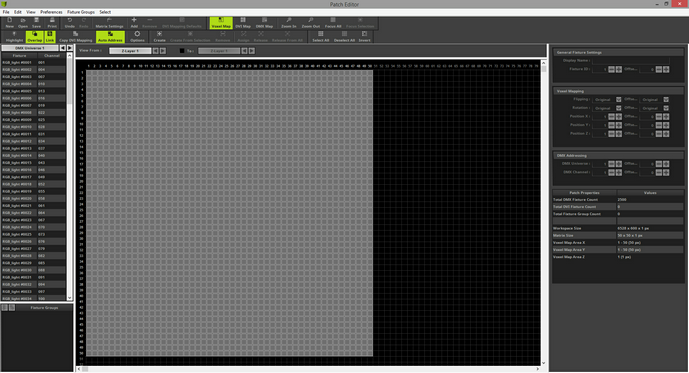
Task: Save the patch with Save icon
Action: pyautogui.click(x=36, y=23)
